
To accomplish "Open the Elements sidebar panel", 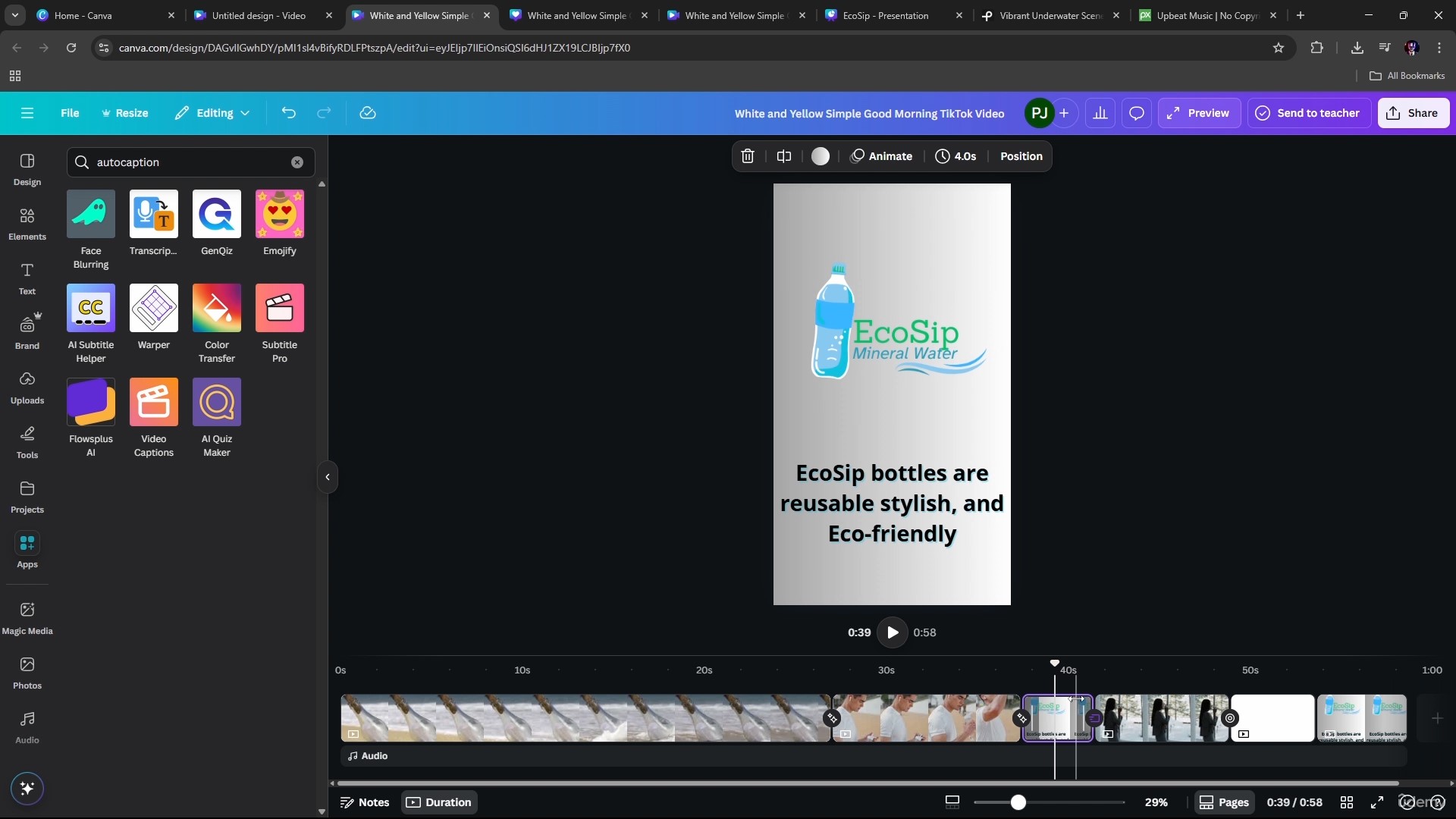I will coord(27,224).
